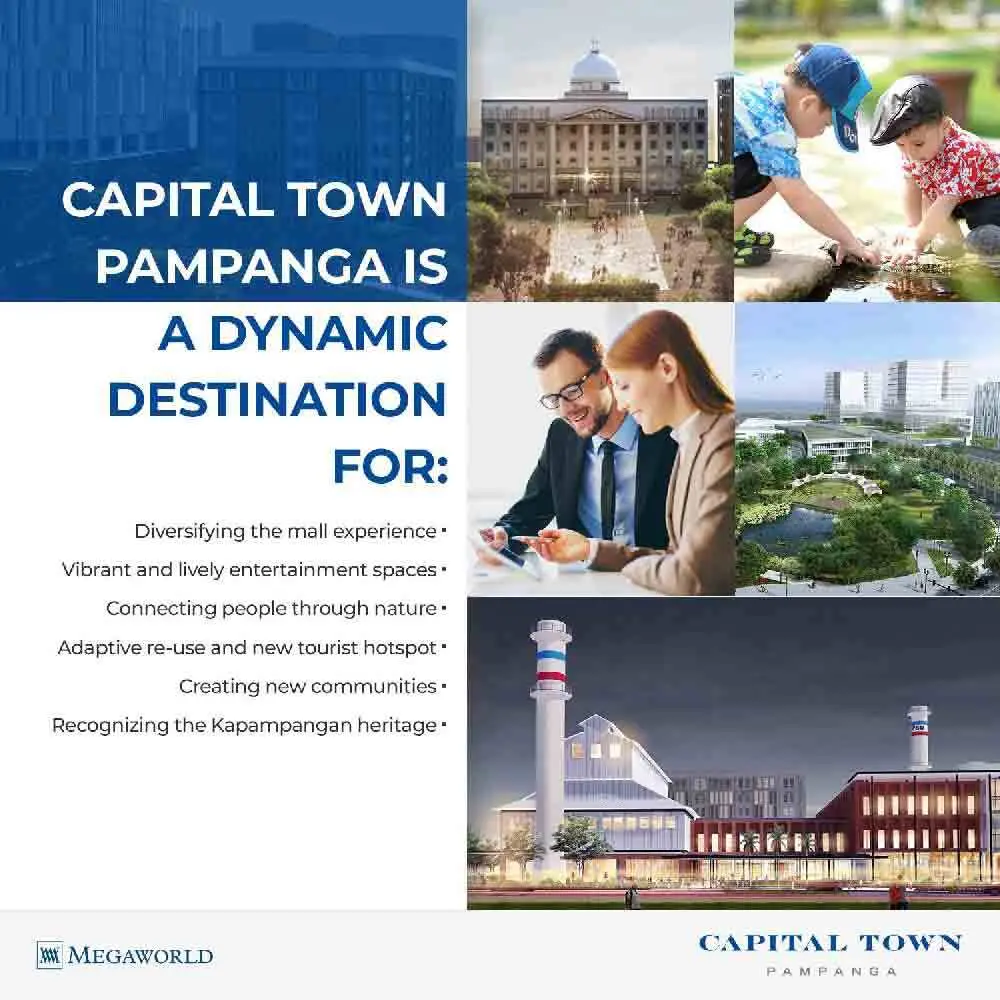Open the night factory with smokestacks rendering
The width and height of the screenshot is (1000, 1000).
tap(733, 753)
